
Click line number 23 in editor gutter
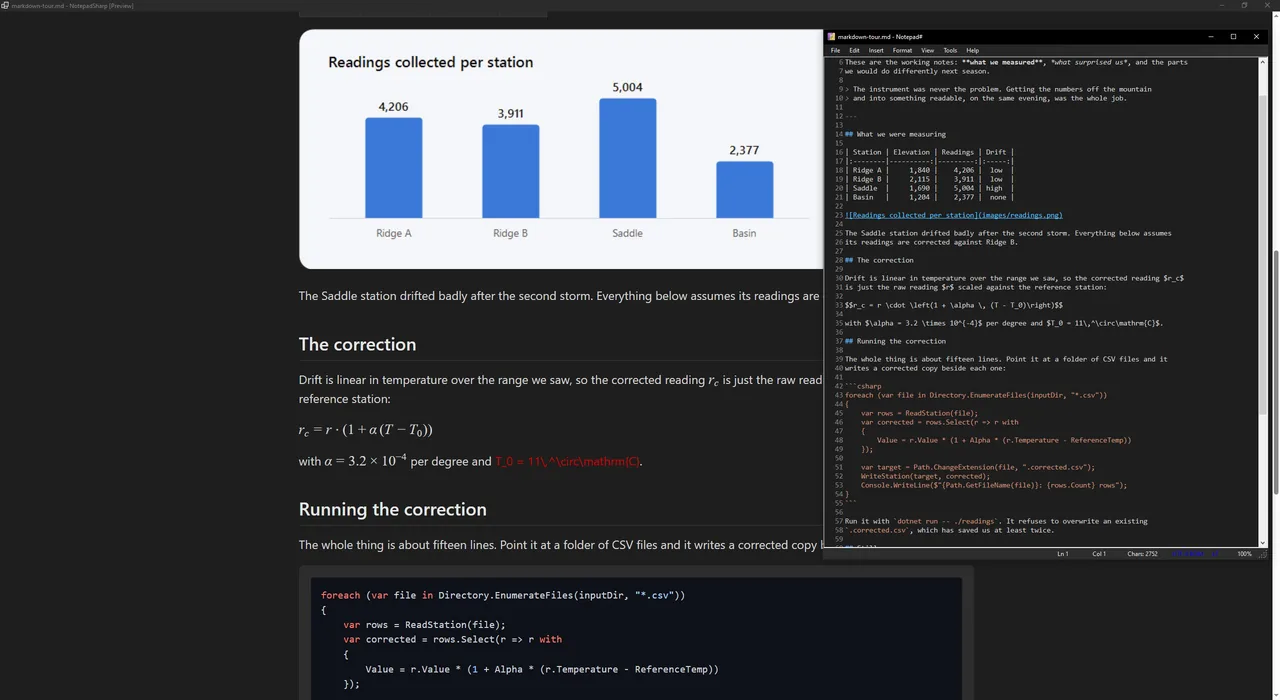pyautogui.click(x=839, y=215)
